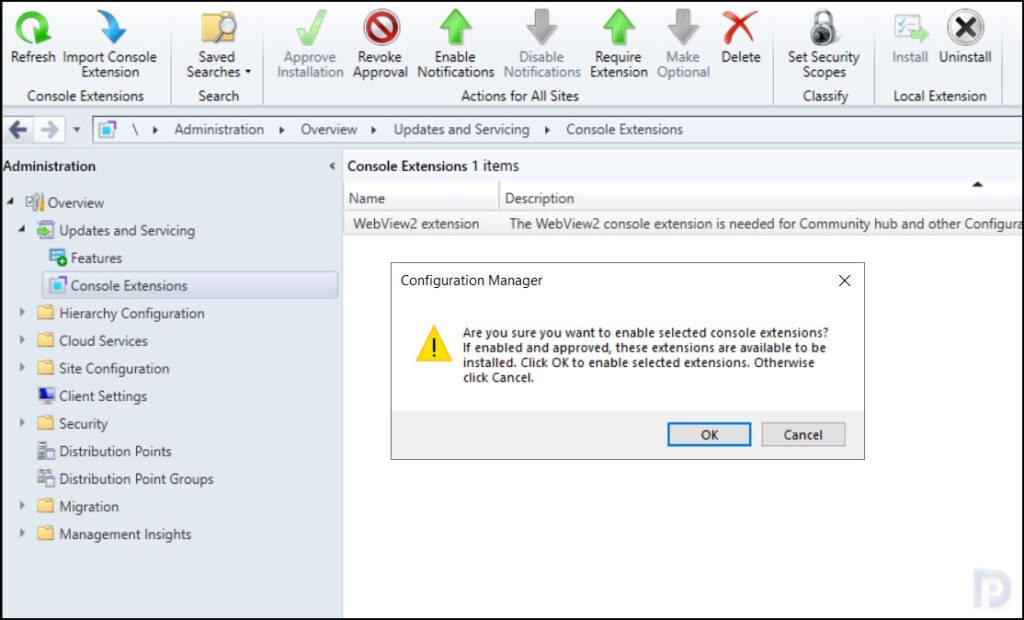Viewport: 1024px width, 620px height.
Task: Click Updates and Servicing in the breadcrumb
Action: tap(461, 129)
